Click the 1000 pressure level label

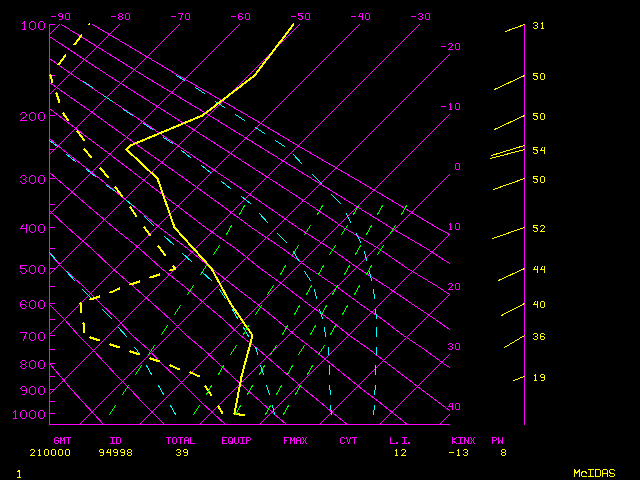(31, 414)
